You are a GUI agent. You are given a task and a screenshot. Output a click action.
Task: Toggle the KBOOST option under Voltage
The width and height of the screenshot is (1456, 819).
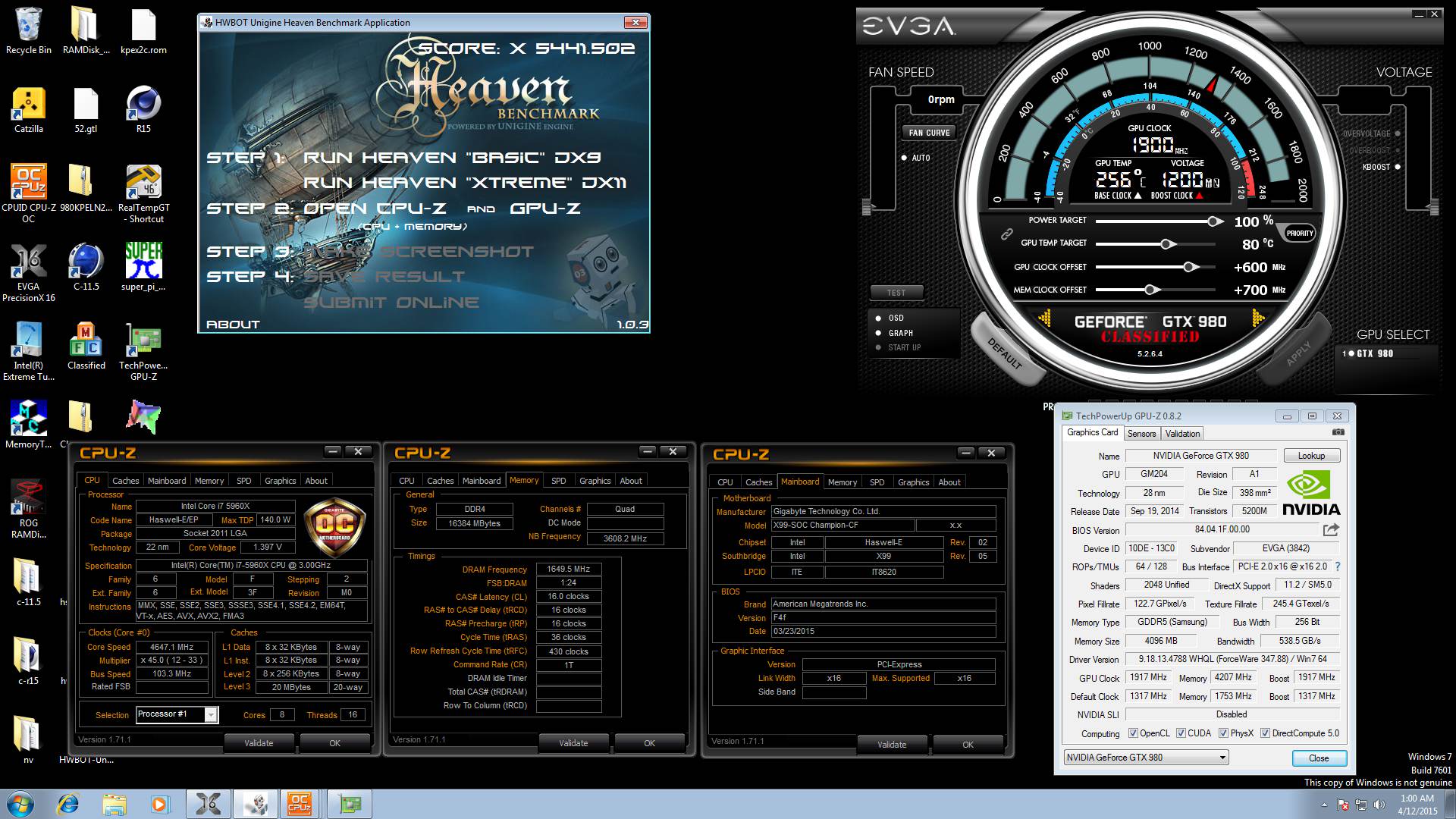click(x=1382, y=167)
